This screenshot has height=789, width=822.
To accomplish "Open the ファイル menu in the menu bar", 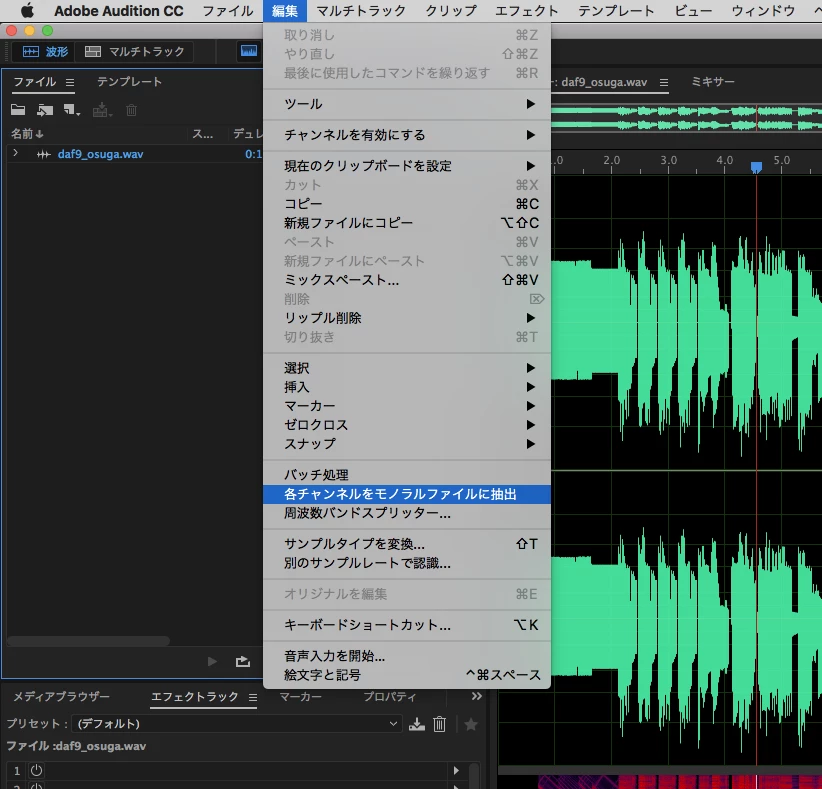I will 227,10.
